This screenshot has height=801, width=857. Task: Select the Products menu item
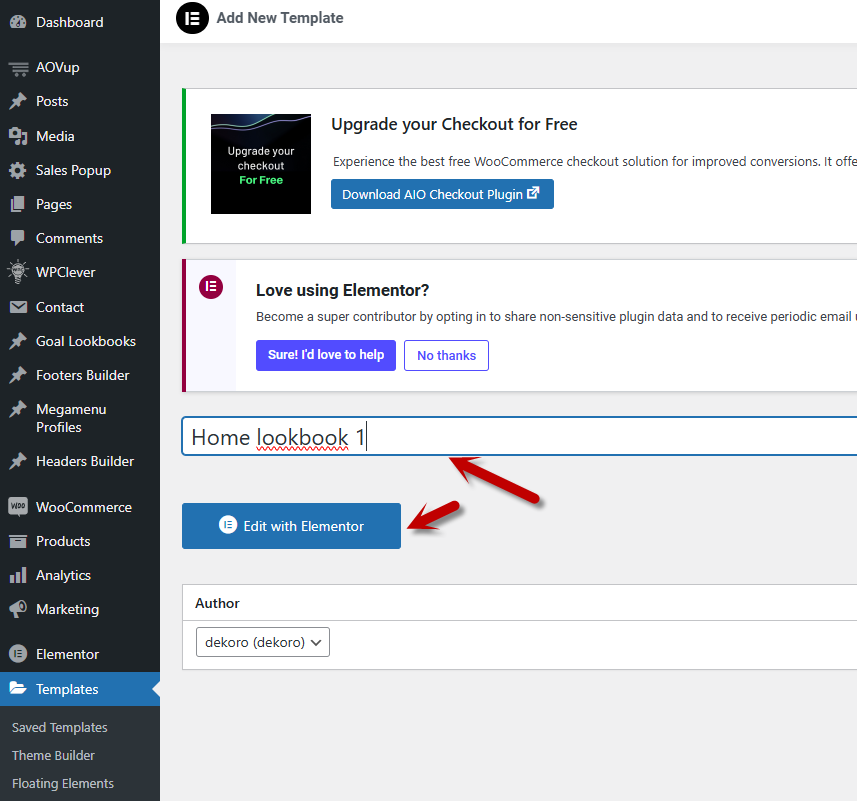tap(80, 541)
